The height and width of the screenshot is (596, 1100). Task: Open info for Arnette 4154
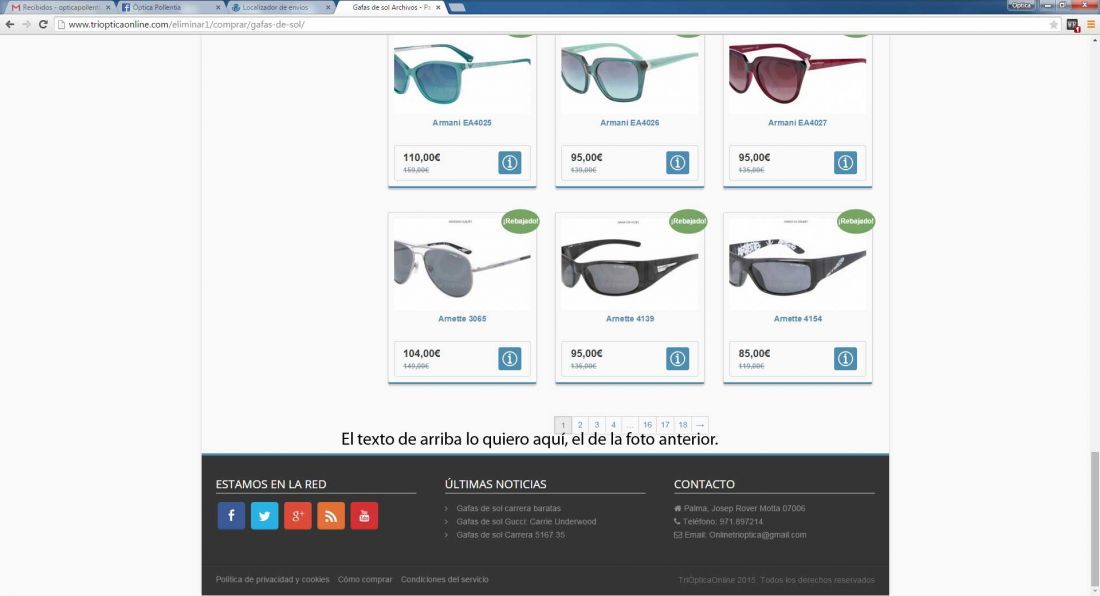coord(845,358)
